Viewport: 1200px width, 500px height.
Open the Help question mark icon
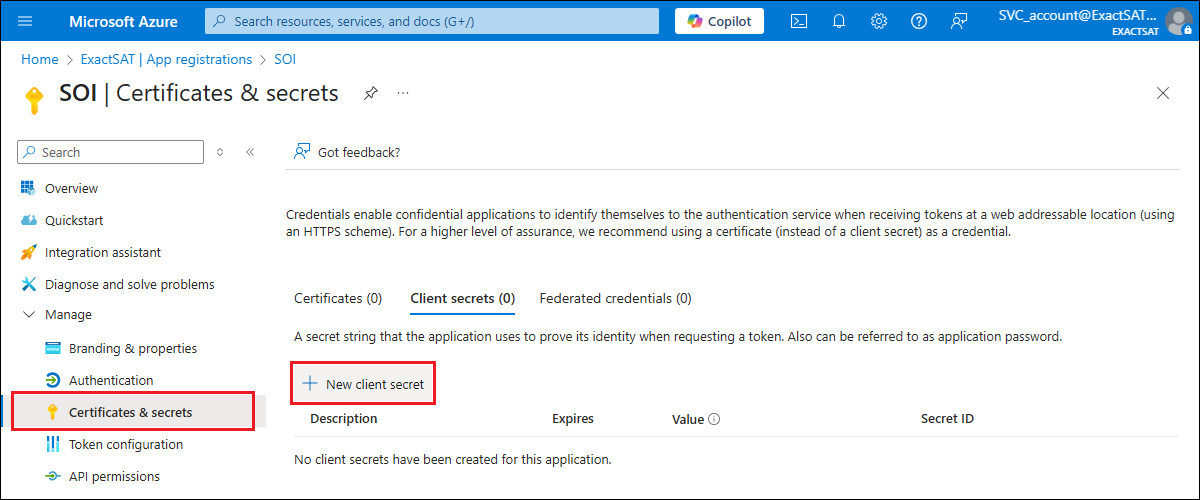click(x=919, y=21)
